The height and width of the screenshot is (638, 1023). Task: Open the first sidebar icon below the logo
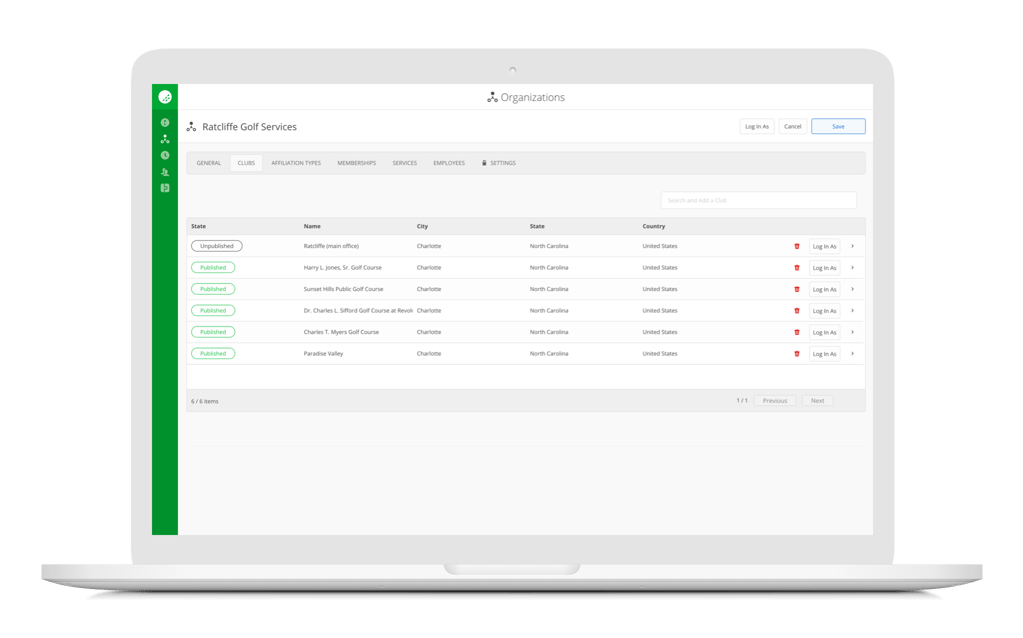coord(165,123)
